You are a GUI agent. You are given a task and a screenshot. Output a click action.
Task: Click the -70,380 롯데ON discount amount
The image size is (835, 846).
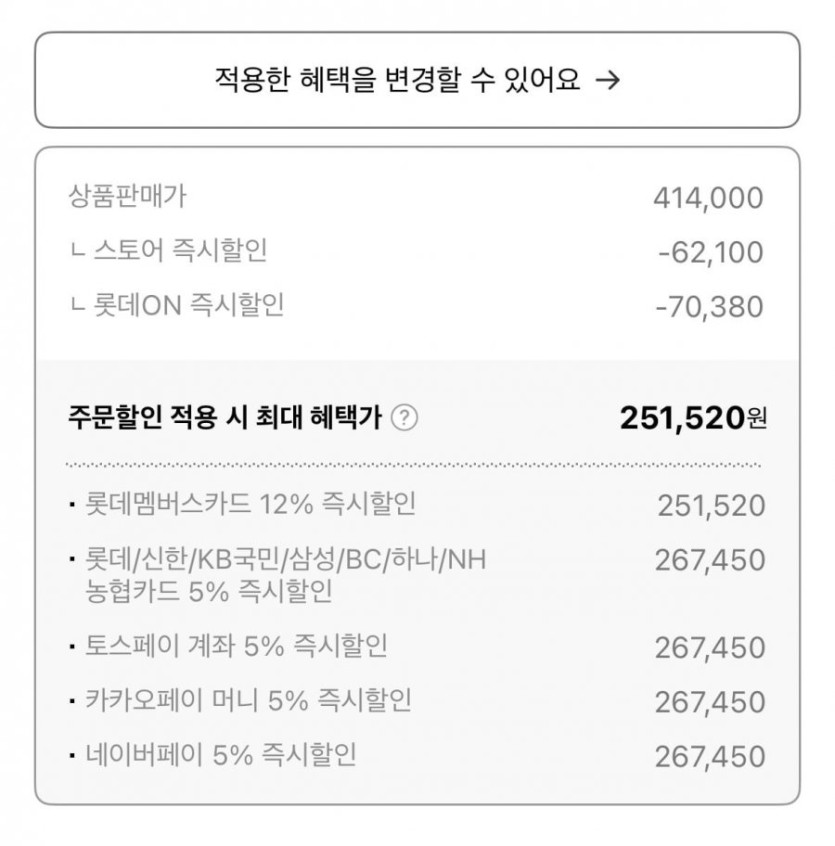pyautogui.click(x=708, y=306)
